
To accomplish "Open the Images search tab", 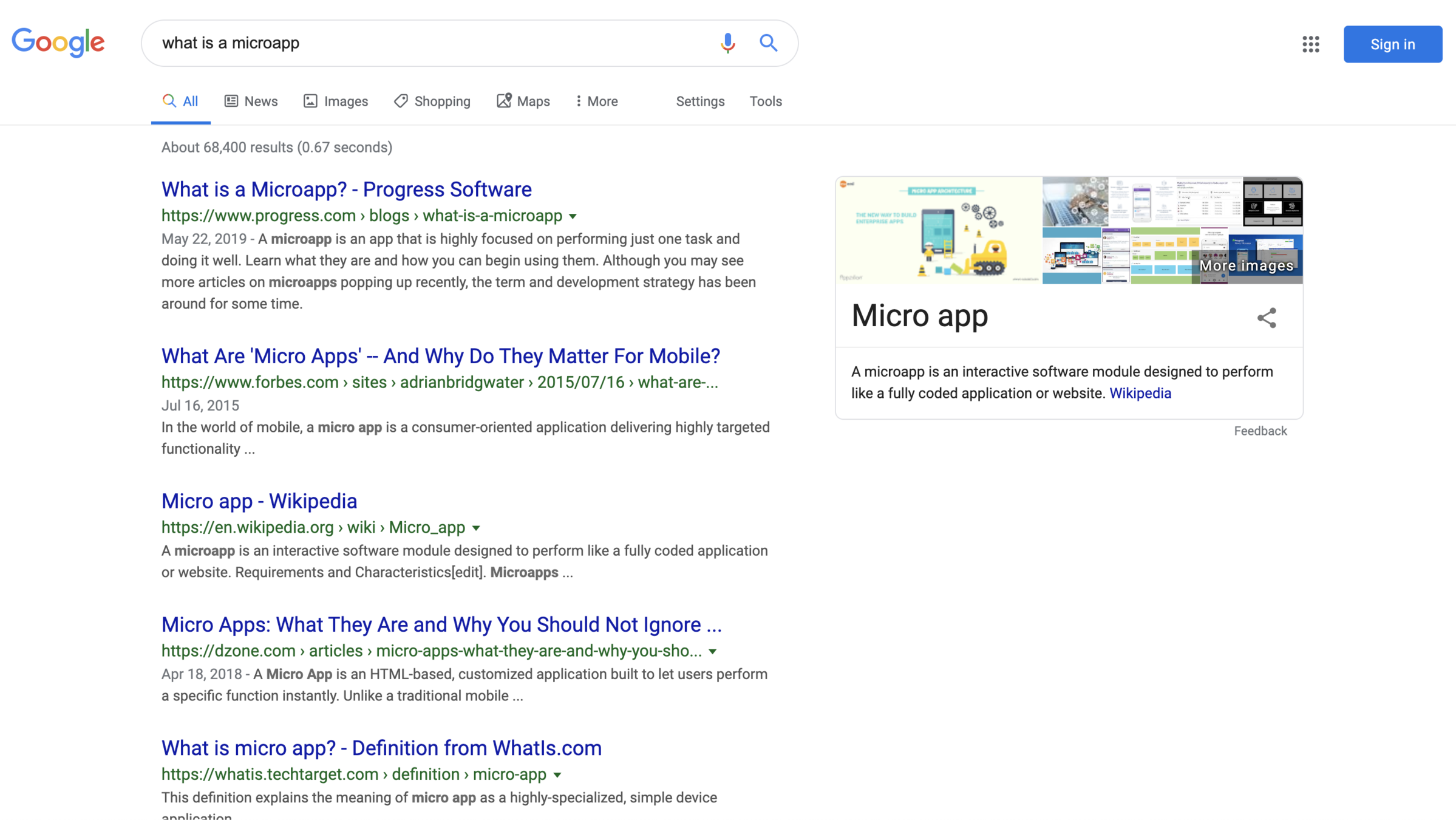I will 336,101.
